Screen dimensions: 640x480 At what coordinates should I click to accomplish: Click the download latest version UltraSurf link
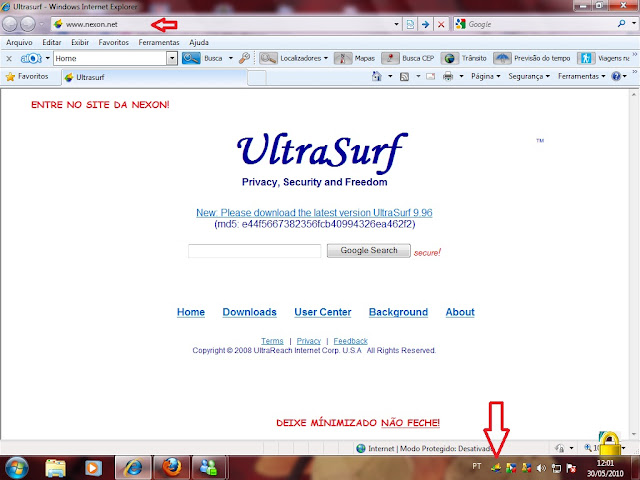314,213
